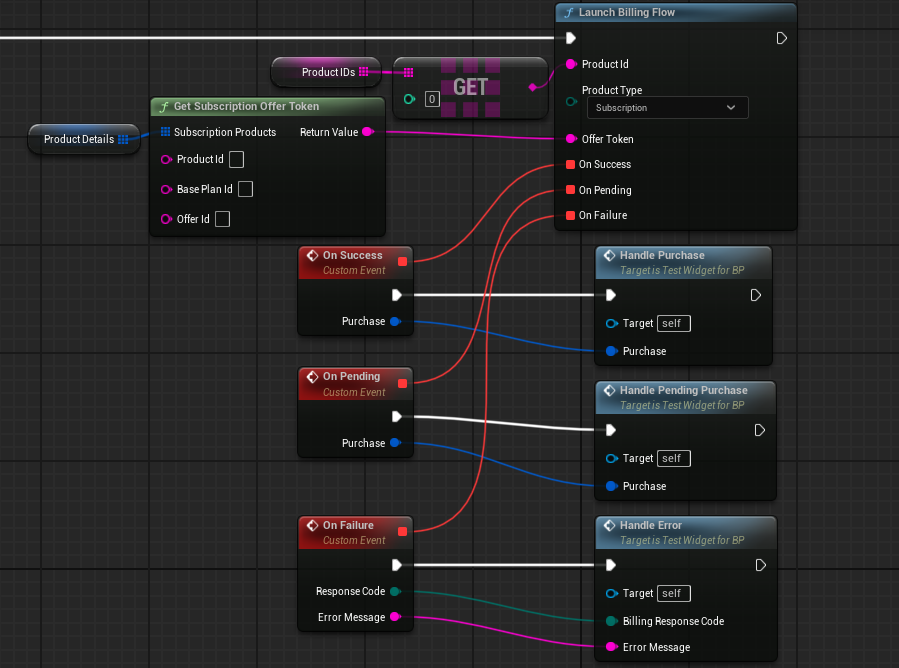
Task: Click the Product Id text box
Action: click(236, 159)
